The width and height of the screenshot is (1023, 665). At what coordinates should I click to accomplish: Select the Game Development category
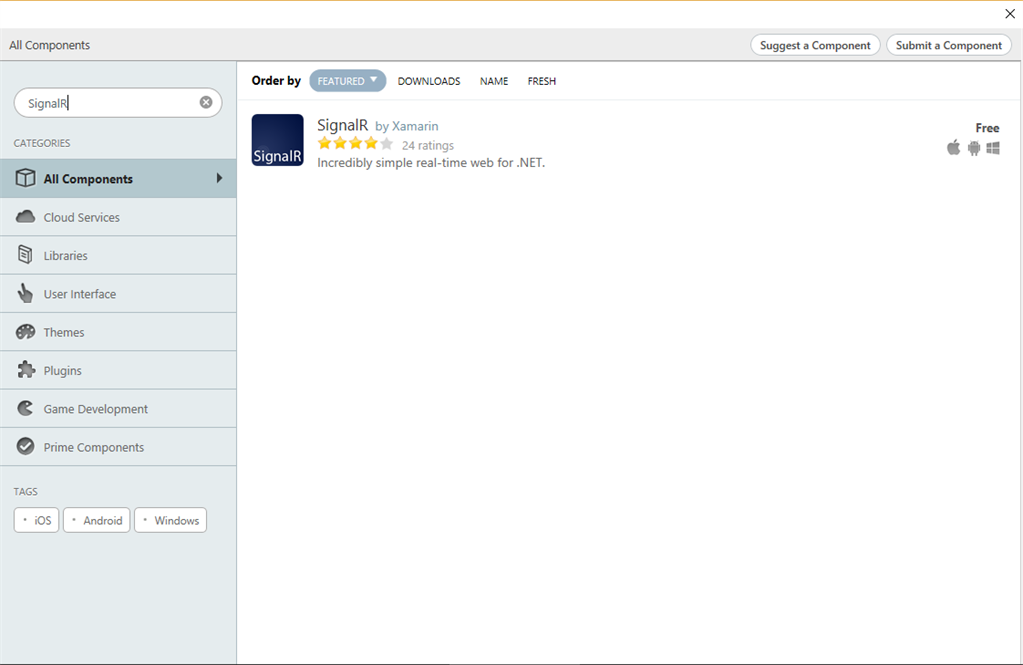click(118, 409)
